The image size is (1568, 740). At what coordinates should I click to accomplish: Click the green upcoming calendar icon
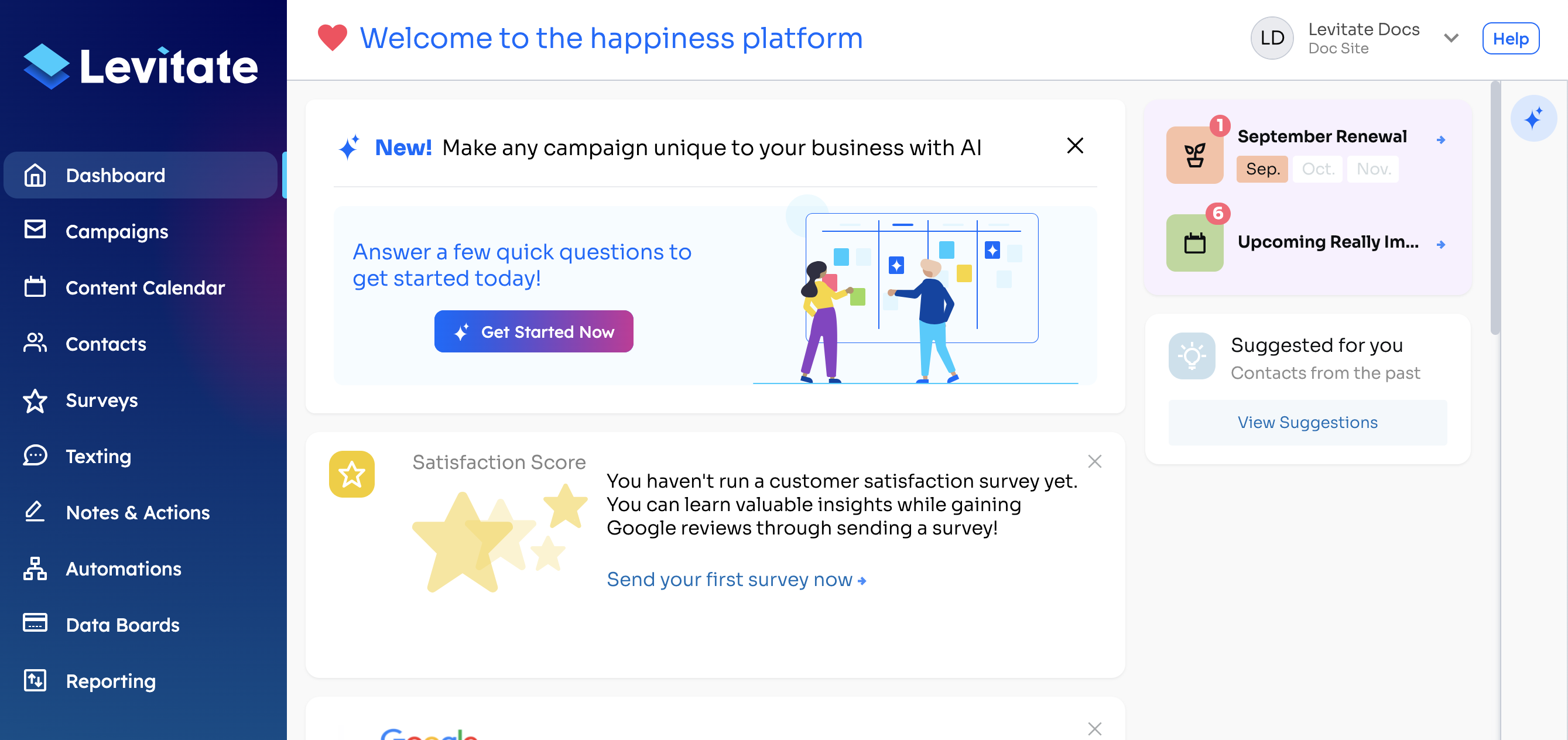[1194, 243]
